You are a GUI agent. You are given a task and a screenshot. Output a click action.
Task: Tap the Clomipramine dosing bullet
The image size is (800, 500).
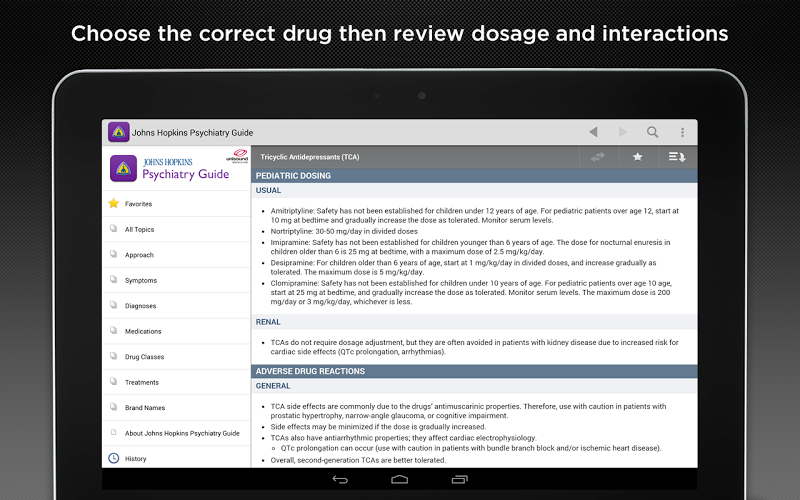[471, 292]
